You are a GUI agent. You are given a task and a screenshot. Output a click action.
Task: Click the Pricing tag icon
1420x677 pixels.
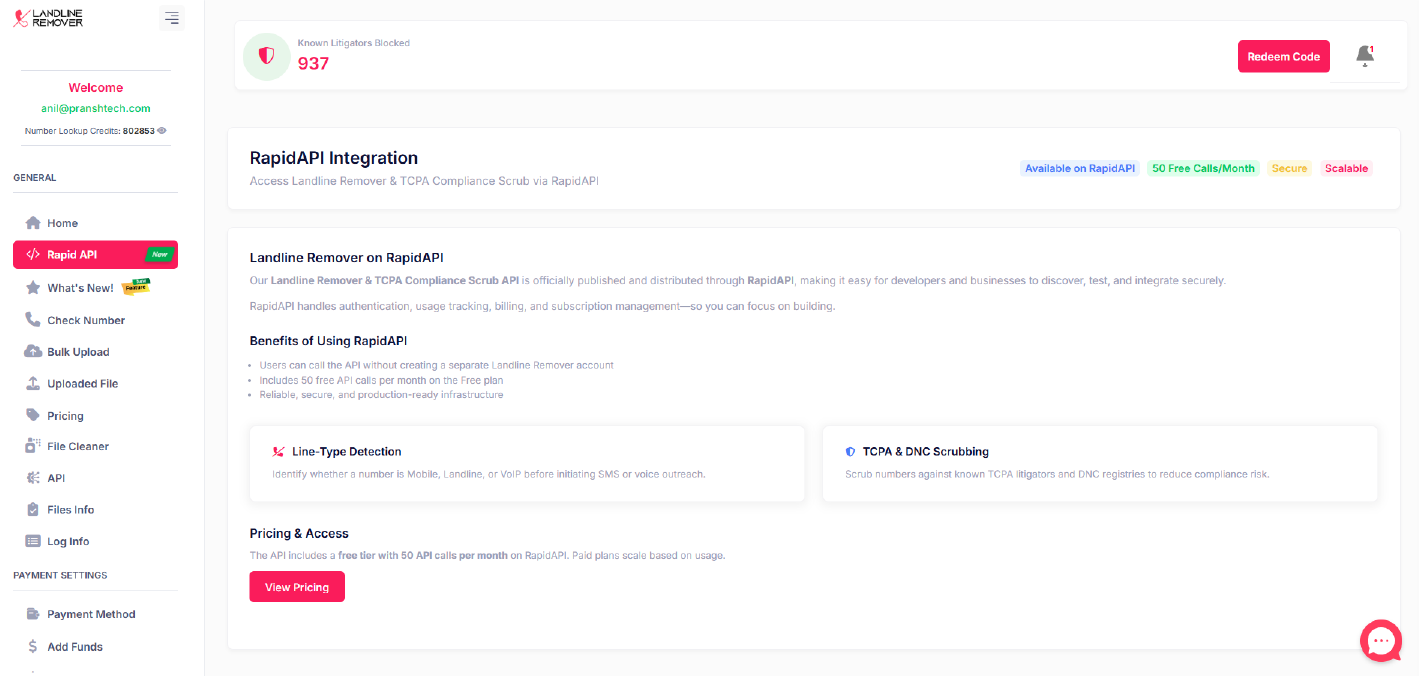tap(33, 415)
